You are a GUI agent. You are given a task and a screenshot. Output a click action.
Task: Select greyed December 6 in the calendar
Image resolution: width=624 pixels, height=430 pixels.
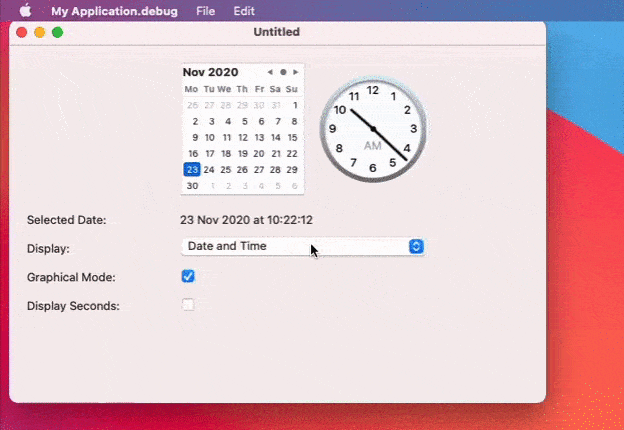point(294,186)
